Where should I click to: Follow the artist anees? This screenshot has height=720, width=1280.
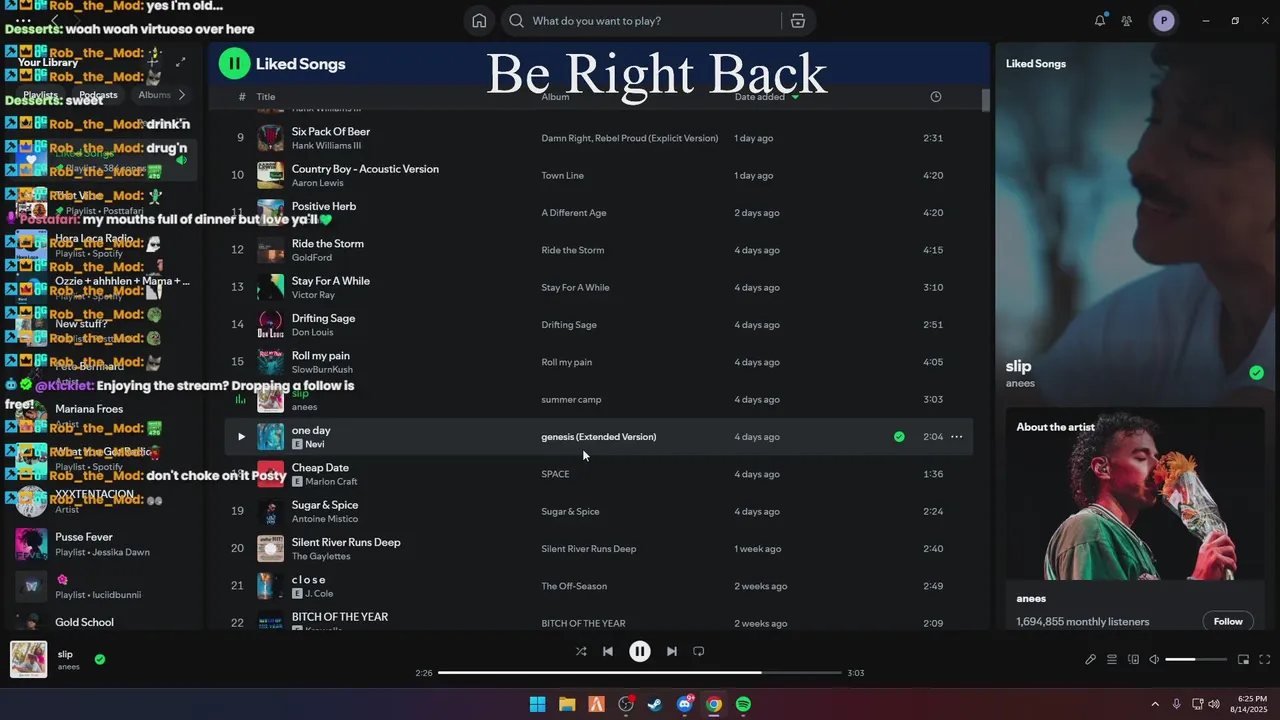pos(1228,621)
